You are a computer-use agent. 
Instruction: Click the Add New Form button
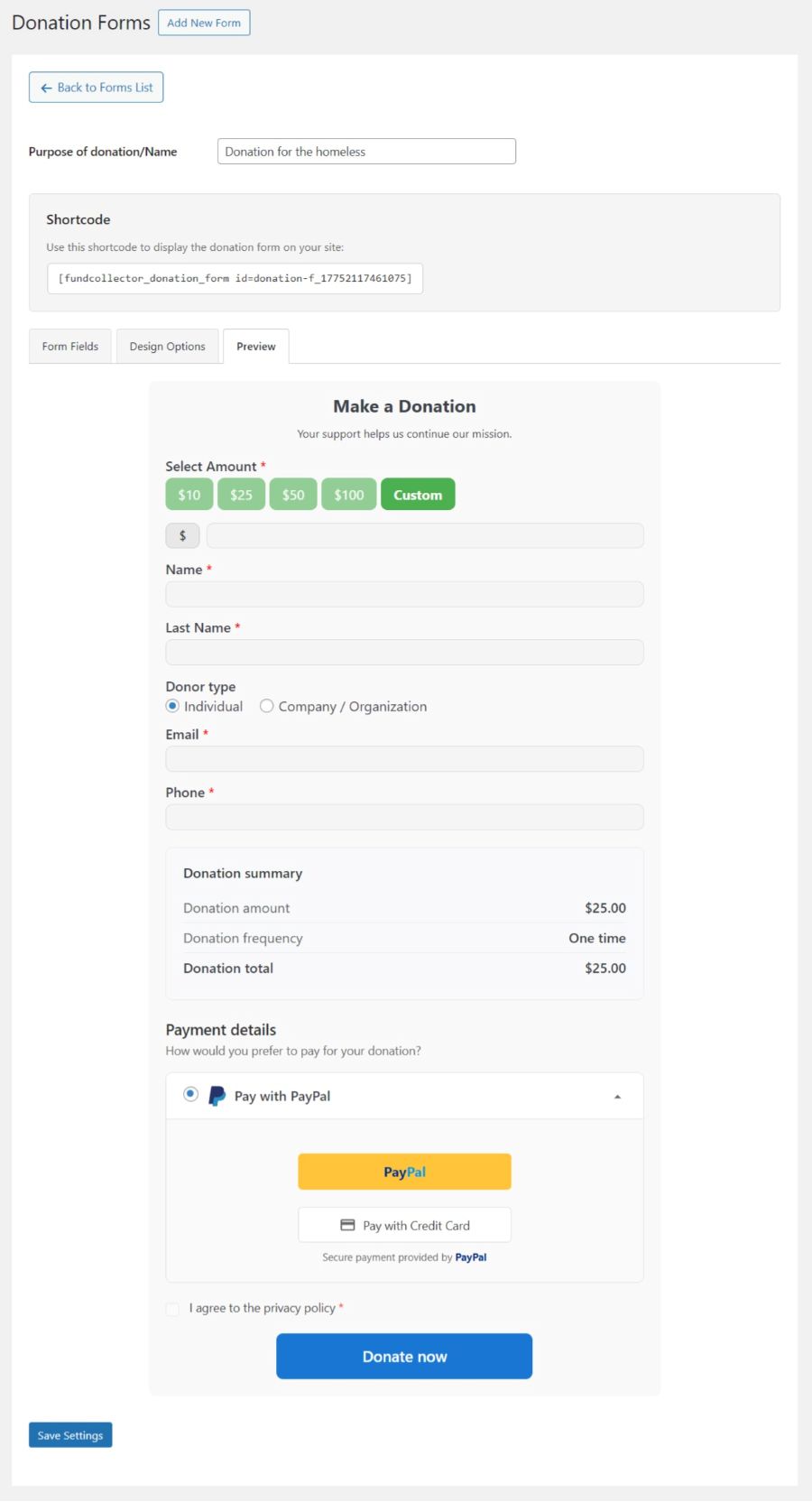(x=204, y=23)
